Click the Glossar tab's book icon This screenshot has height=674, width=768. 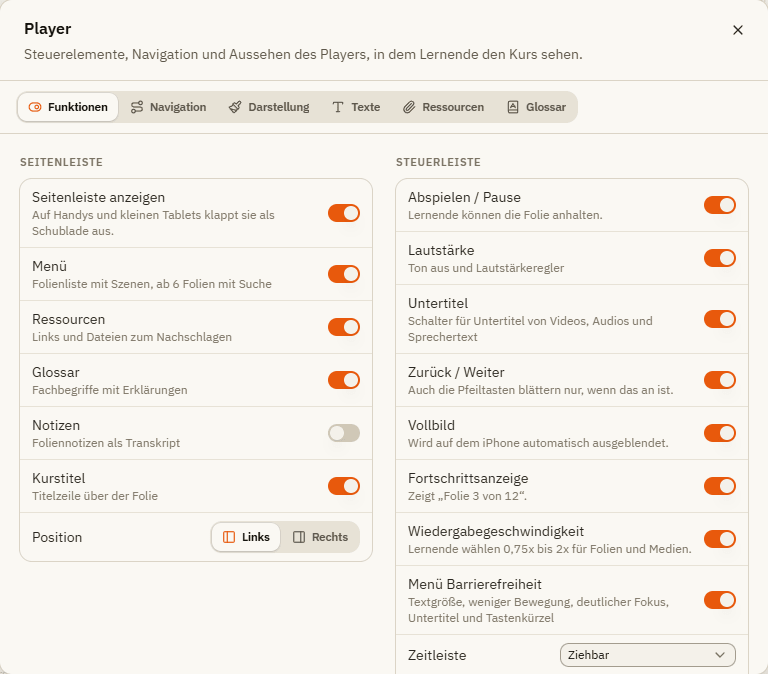pos(513,107)
